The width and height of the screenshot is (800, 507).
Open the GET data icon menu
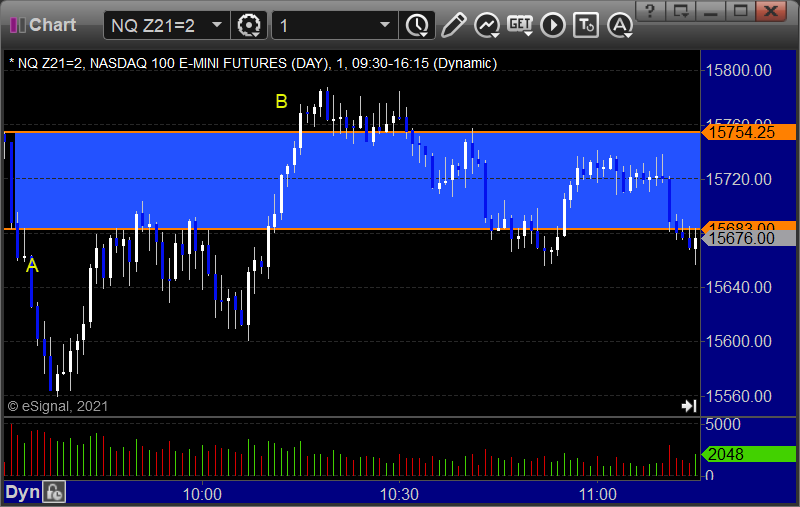[x=520, y=25]
